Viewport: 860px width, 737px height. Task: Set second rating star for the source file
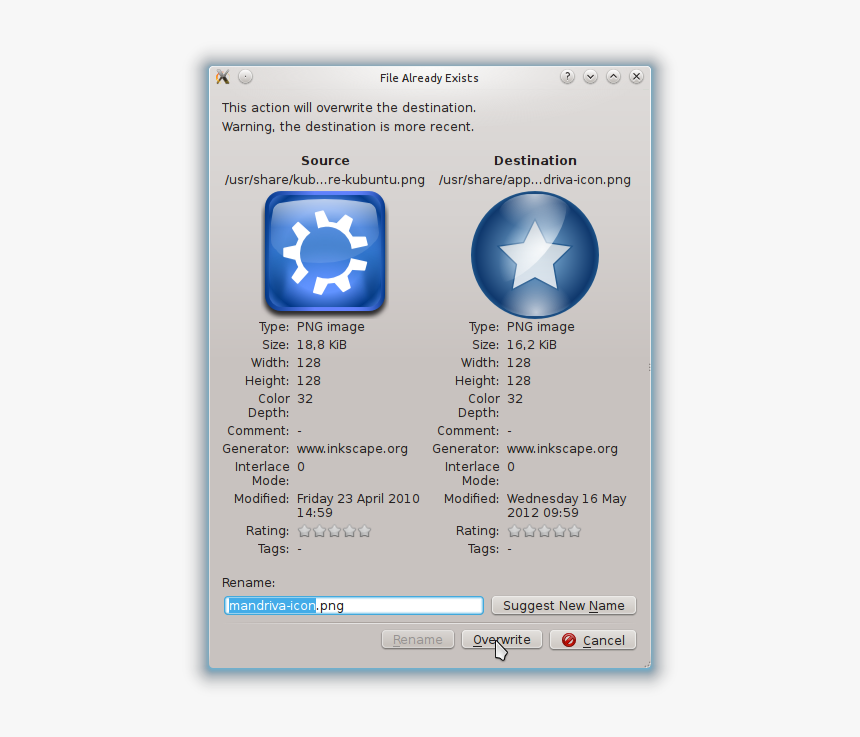[x=320, y=531]
